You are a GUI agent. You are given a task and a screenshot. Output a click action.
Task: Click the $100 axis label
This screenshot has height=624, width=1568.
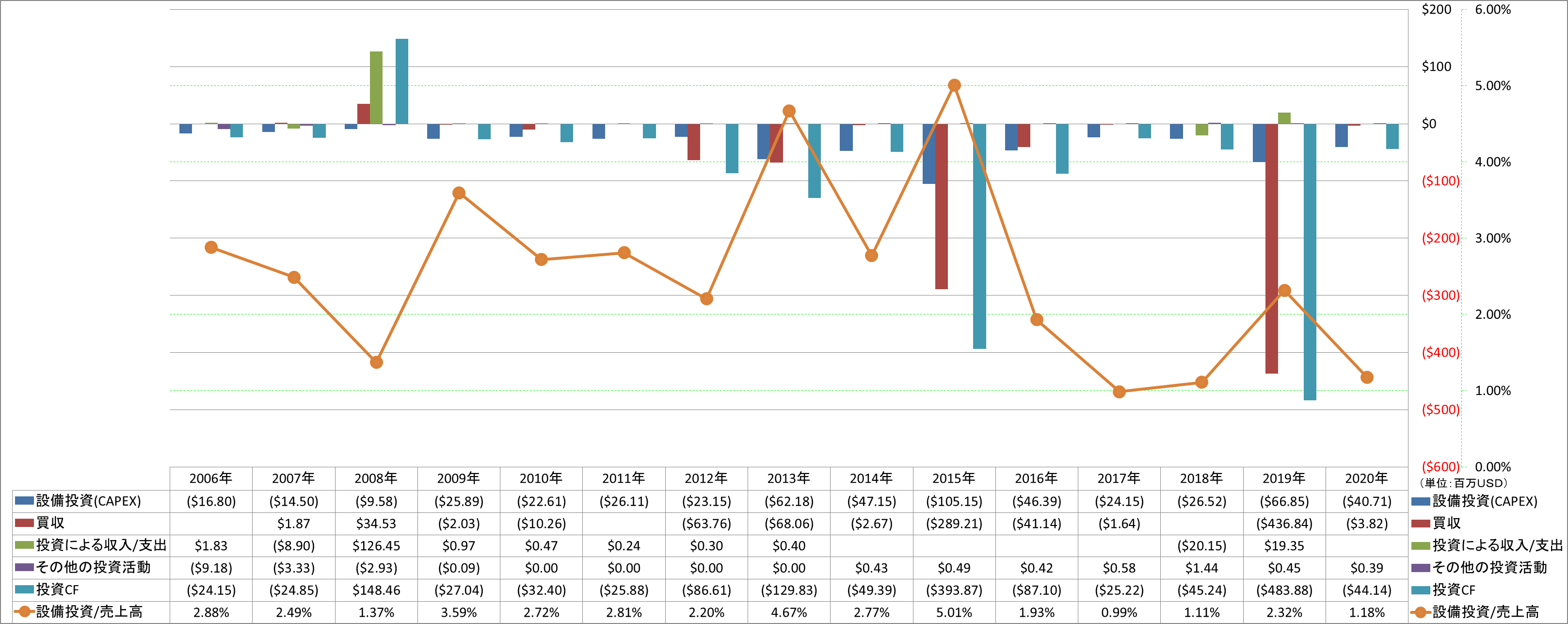[x=1436, y=67]
